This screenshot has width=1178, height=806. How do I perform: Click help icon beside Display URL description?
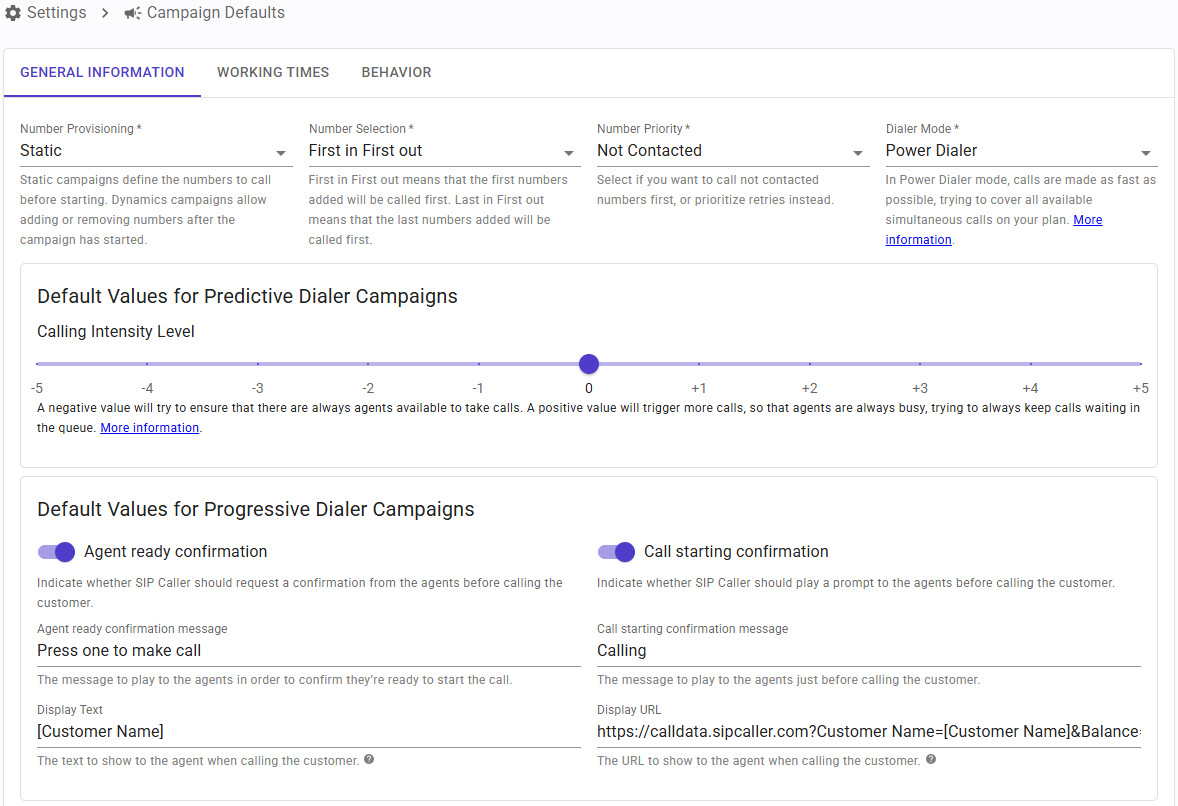coord(931,760)
